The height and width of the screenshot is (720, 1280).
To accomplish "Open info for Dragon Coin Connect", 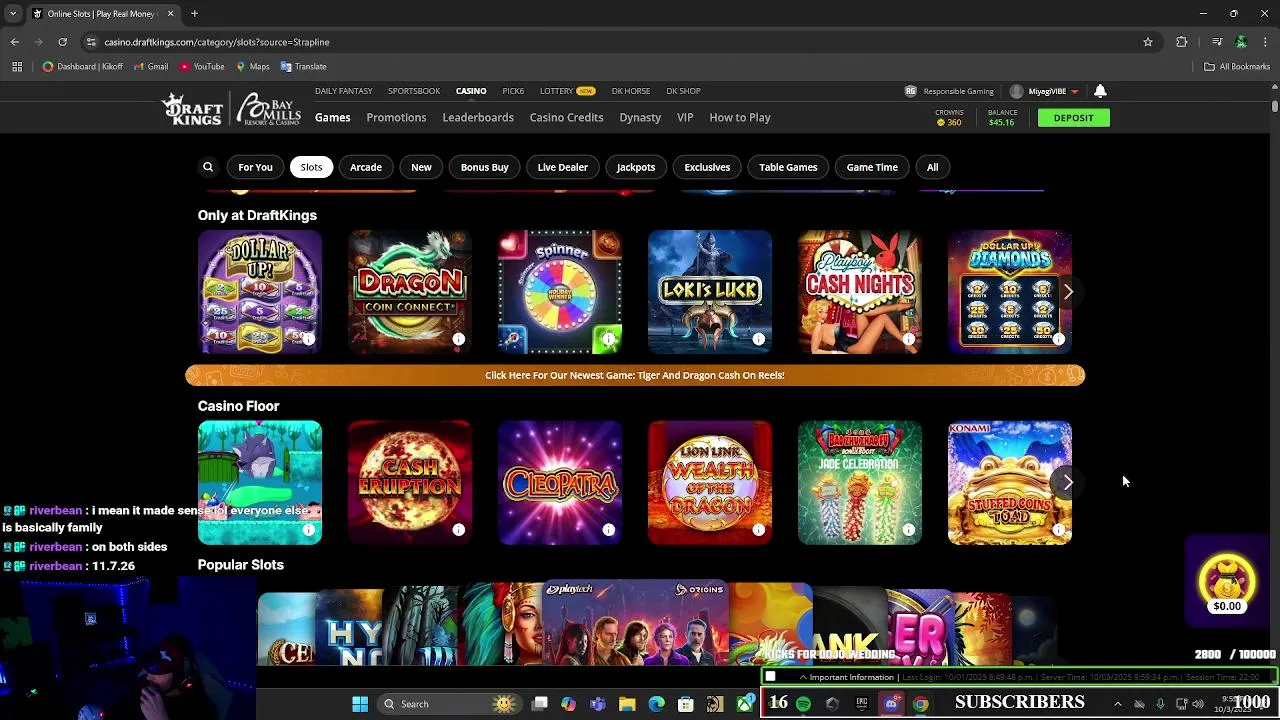I will 459,340.
